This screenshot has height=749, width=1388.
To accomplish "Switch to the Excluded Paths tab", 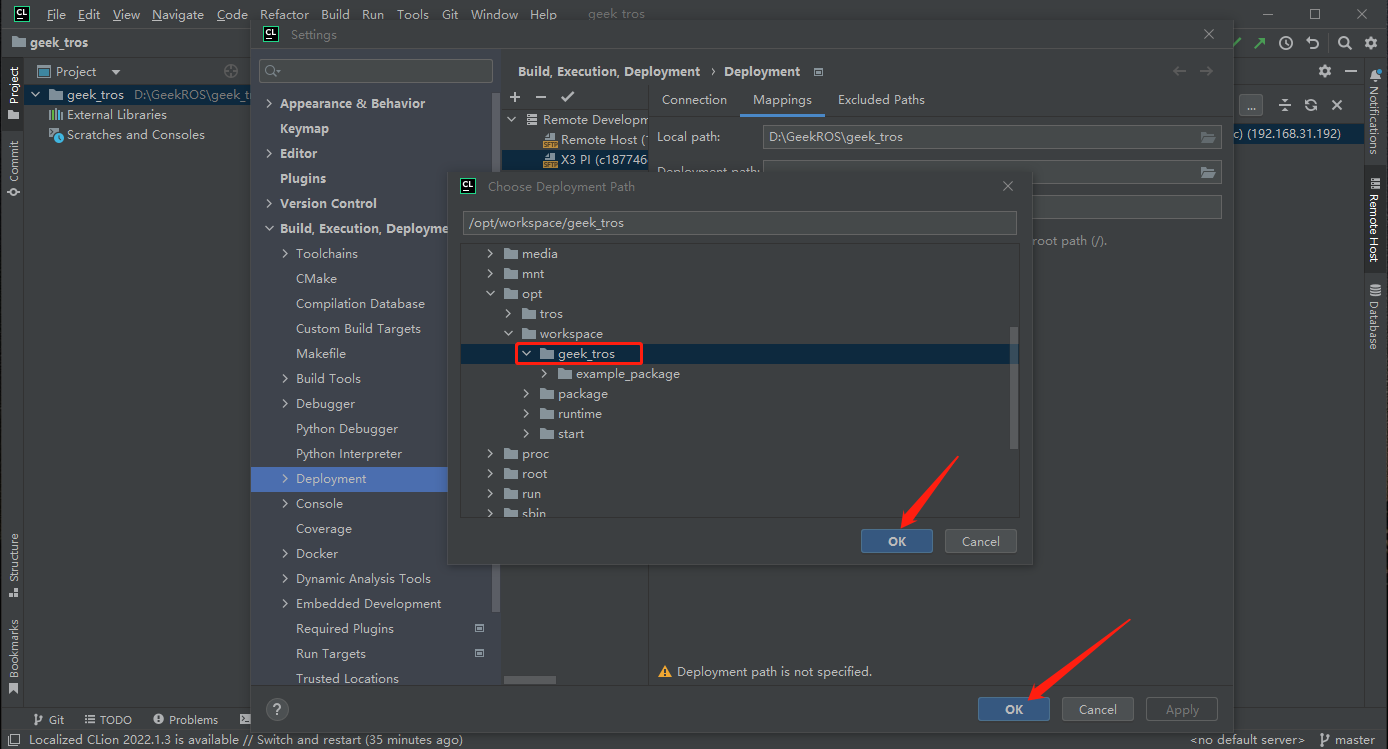I will pyautogui.click(x=881, y=100).
